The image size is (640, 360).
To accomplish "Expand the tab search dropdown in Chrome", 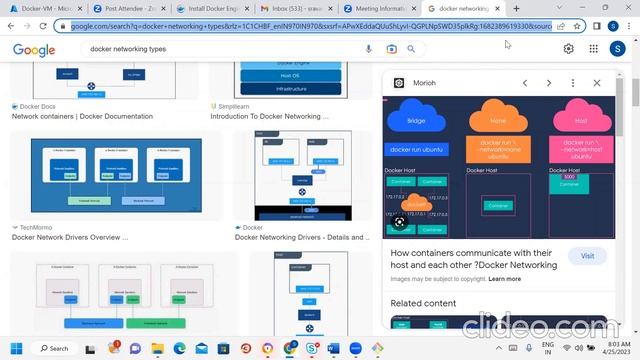I will tap(559, 8).
